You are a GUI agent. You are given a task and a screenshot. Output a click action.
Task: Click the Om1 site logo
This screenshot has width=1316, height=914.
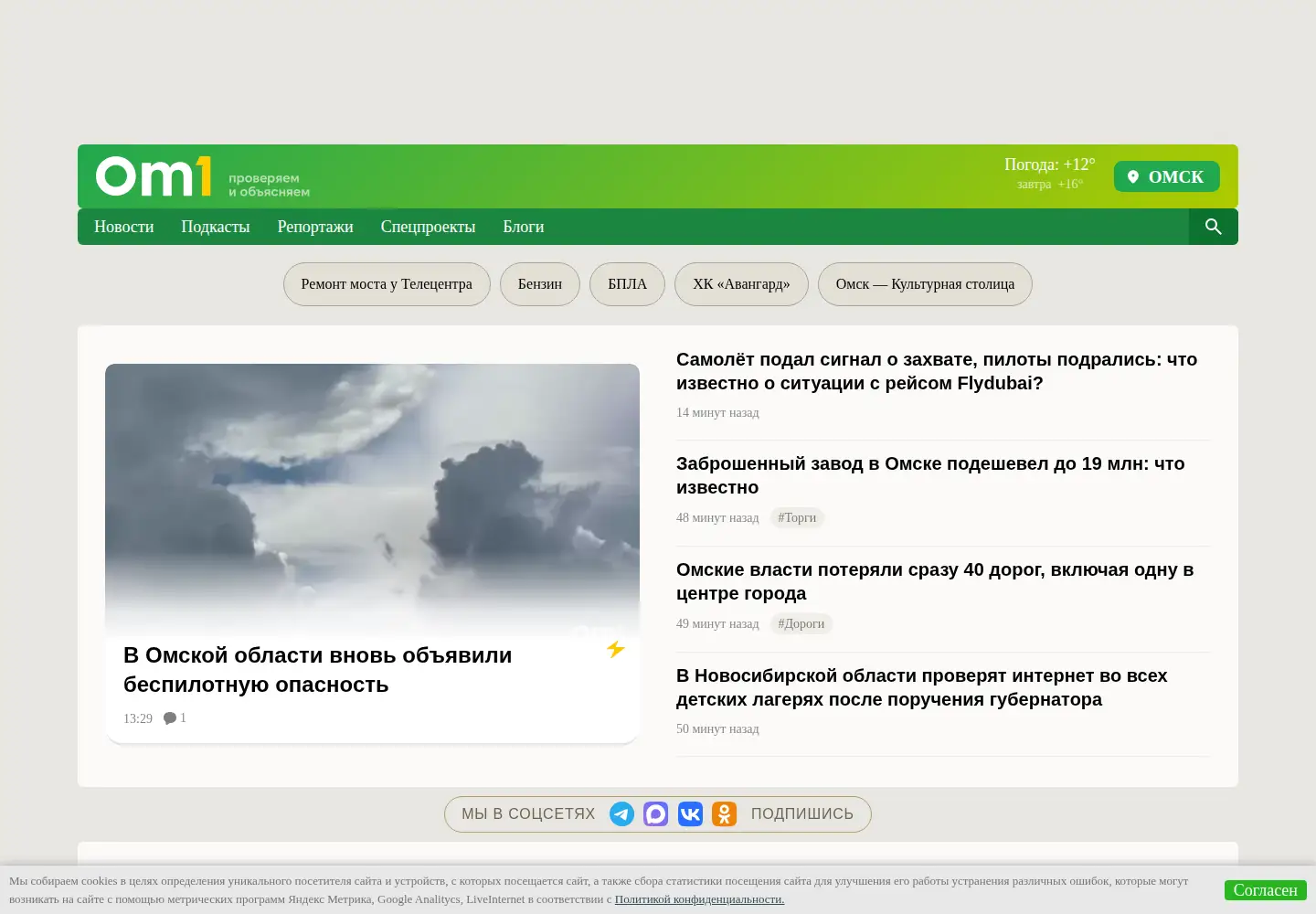pyautogui.click(x=154, y=176)
